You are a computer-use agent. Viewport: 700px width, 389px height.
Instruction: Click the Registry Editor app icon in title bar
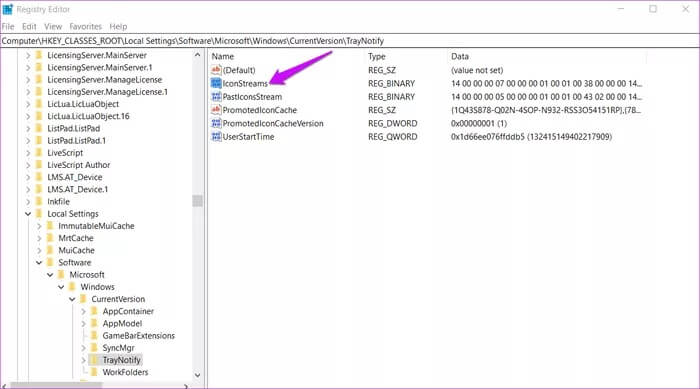pos(8,9)
